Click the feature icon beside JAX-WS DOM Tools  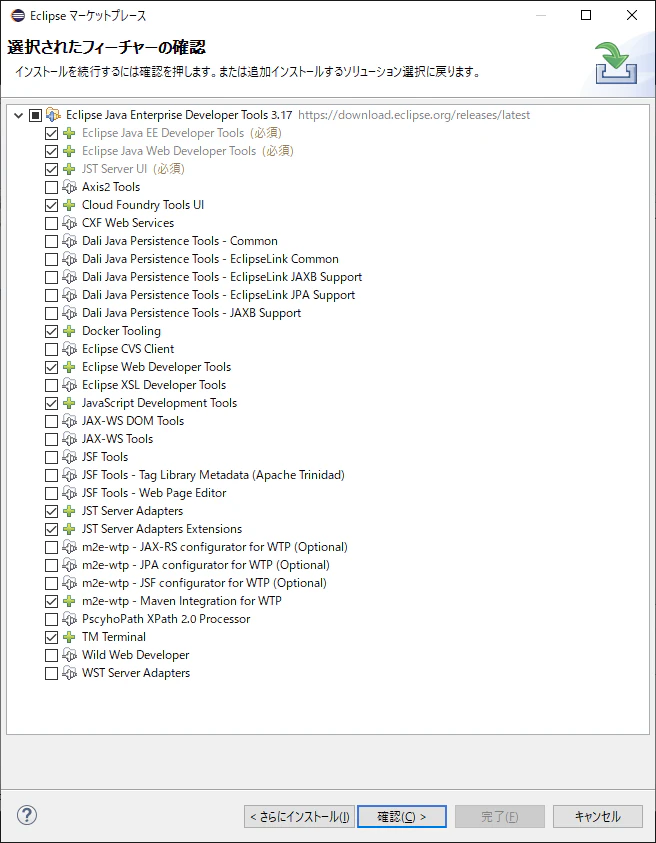(x=69, y=421)
